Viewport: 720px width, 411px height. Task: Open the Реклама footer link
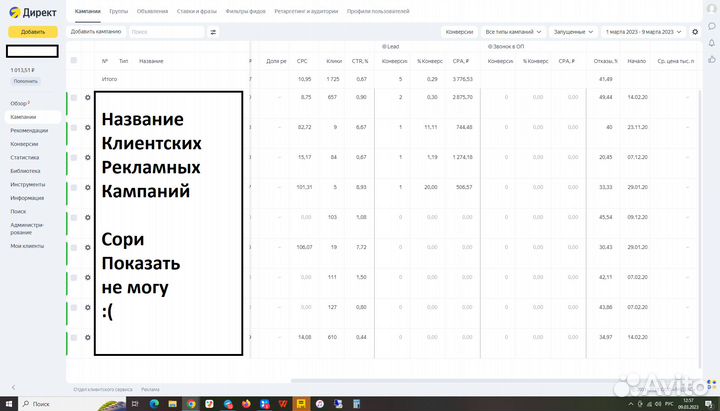[x=150, y=389]
